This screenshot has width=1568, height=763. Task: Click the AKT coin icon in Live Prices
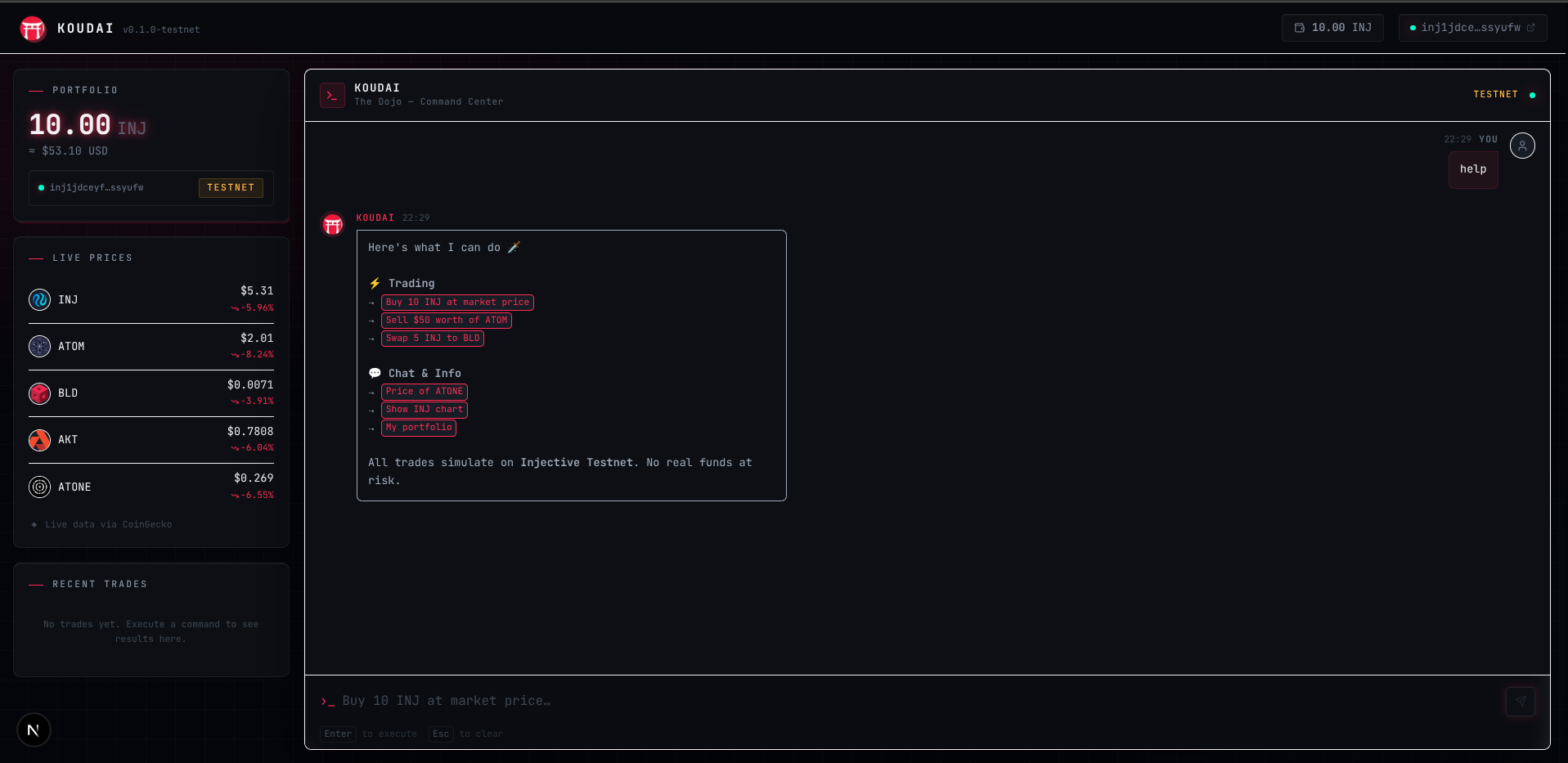[x=39, y=440]
